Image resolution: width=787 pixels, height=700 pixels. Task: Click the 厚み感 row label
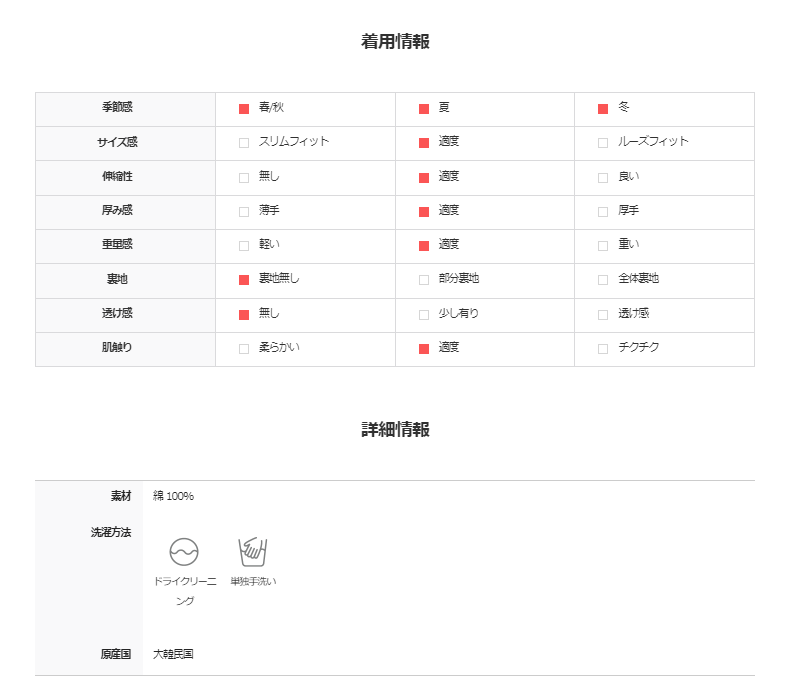click(x=117, y=210)
